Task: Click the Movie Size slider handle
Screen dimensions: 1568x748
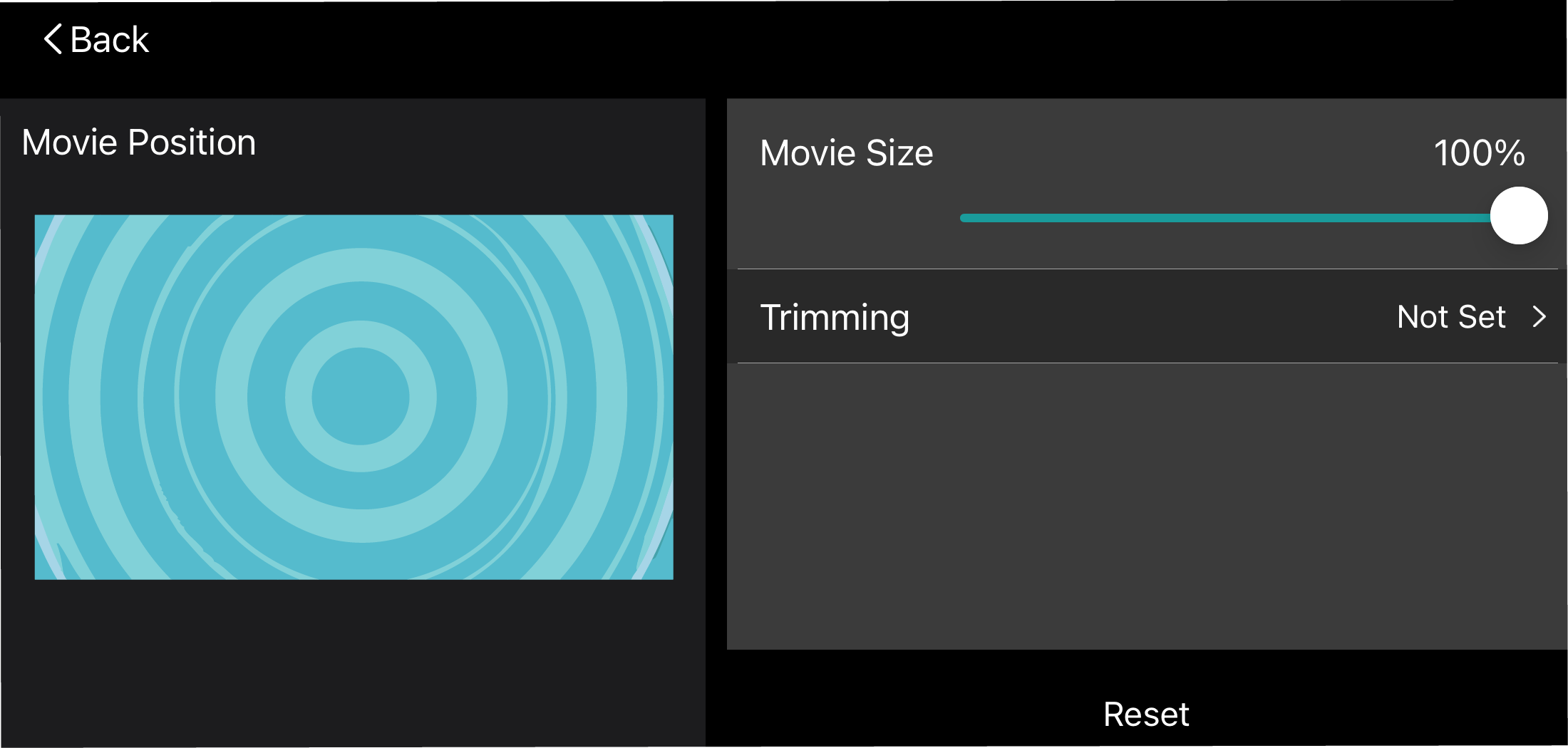Action: pyautogui.click(x=1519, y=216)
